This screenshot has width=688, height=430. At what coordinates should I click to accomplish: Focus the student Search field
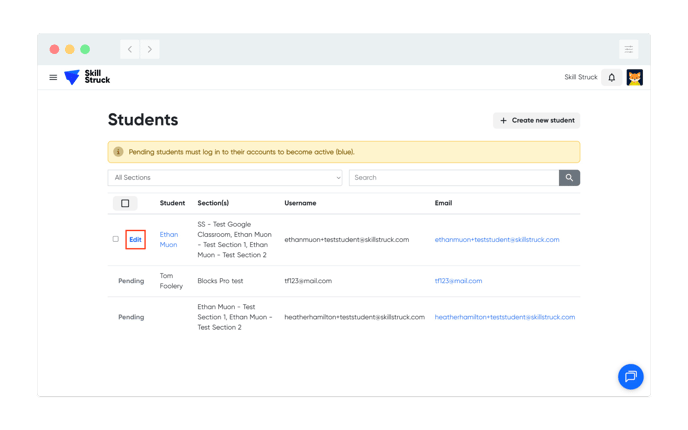click(x=453, y=177)
